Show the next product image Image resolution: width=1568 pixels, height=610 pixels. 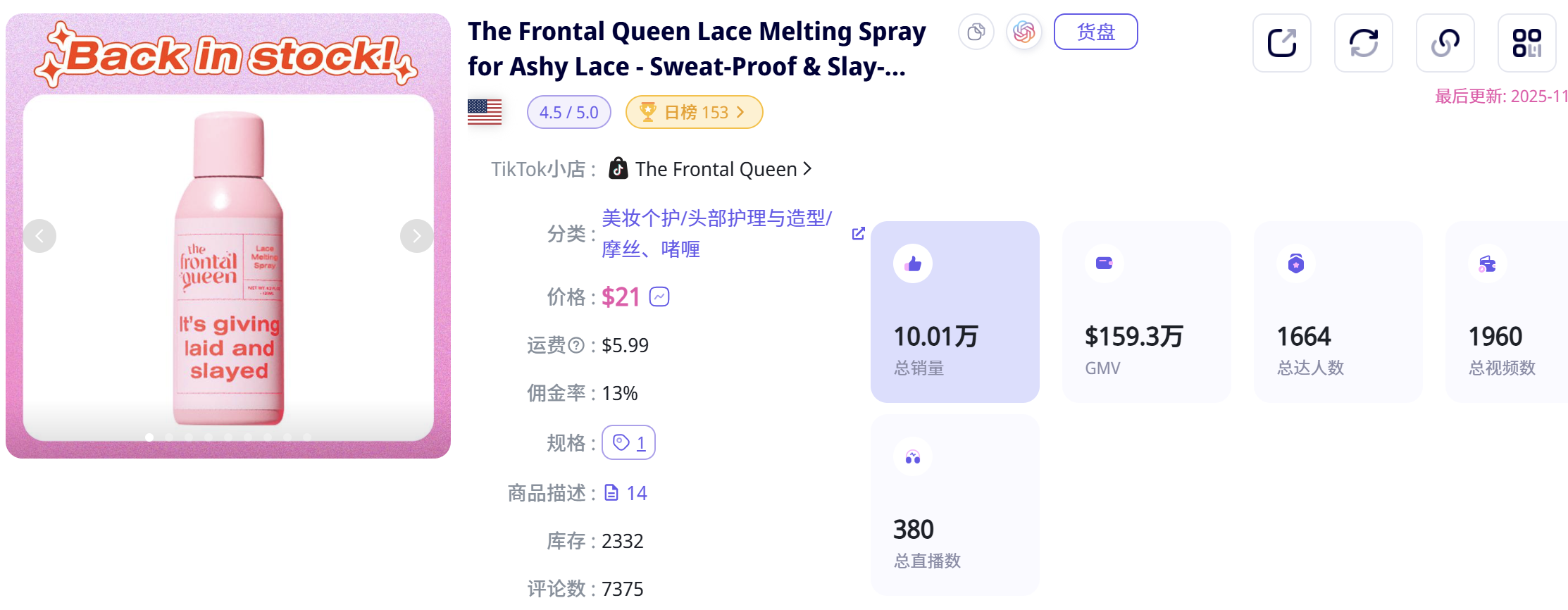[x=416, y=235]
